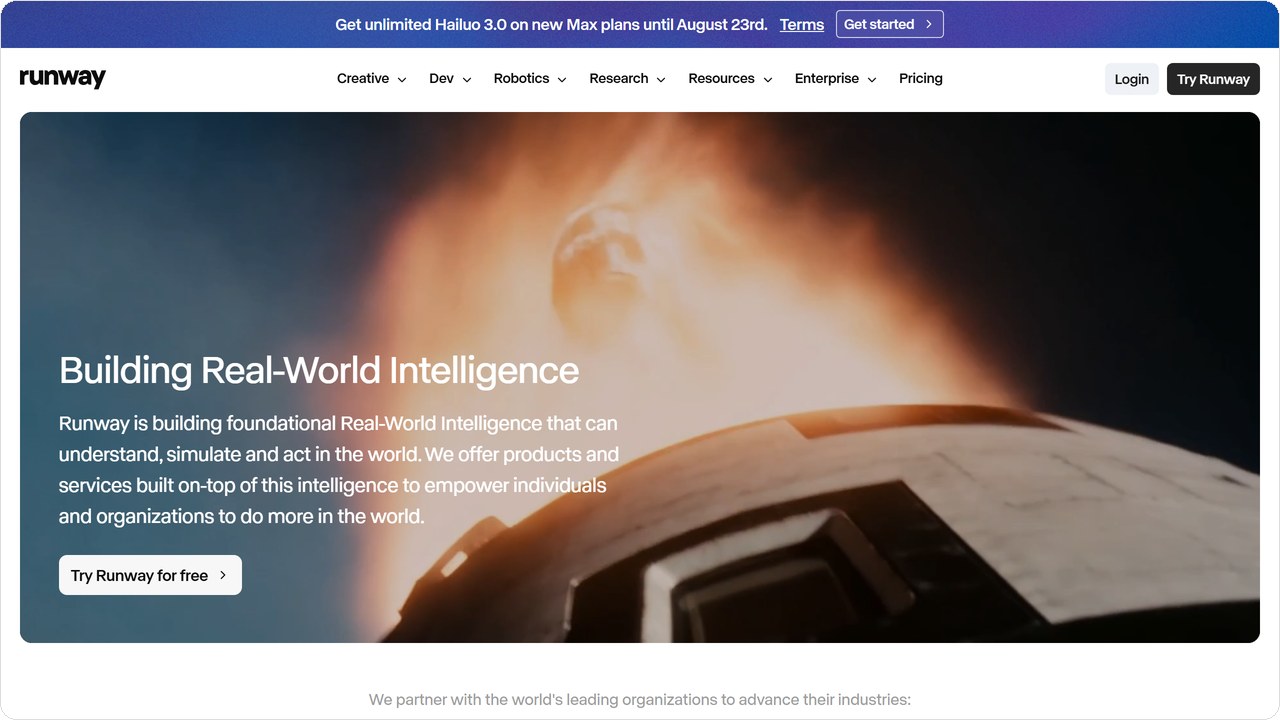Open the Enterprise menu

(x=827, y=79)
